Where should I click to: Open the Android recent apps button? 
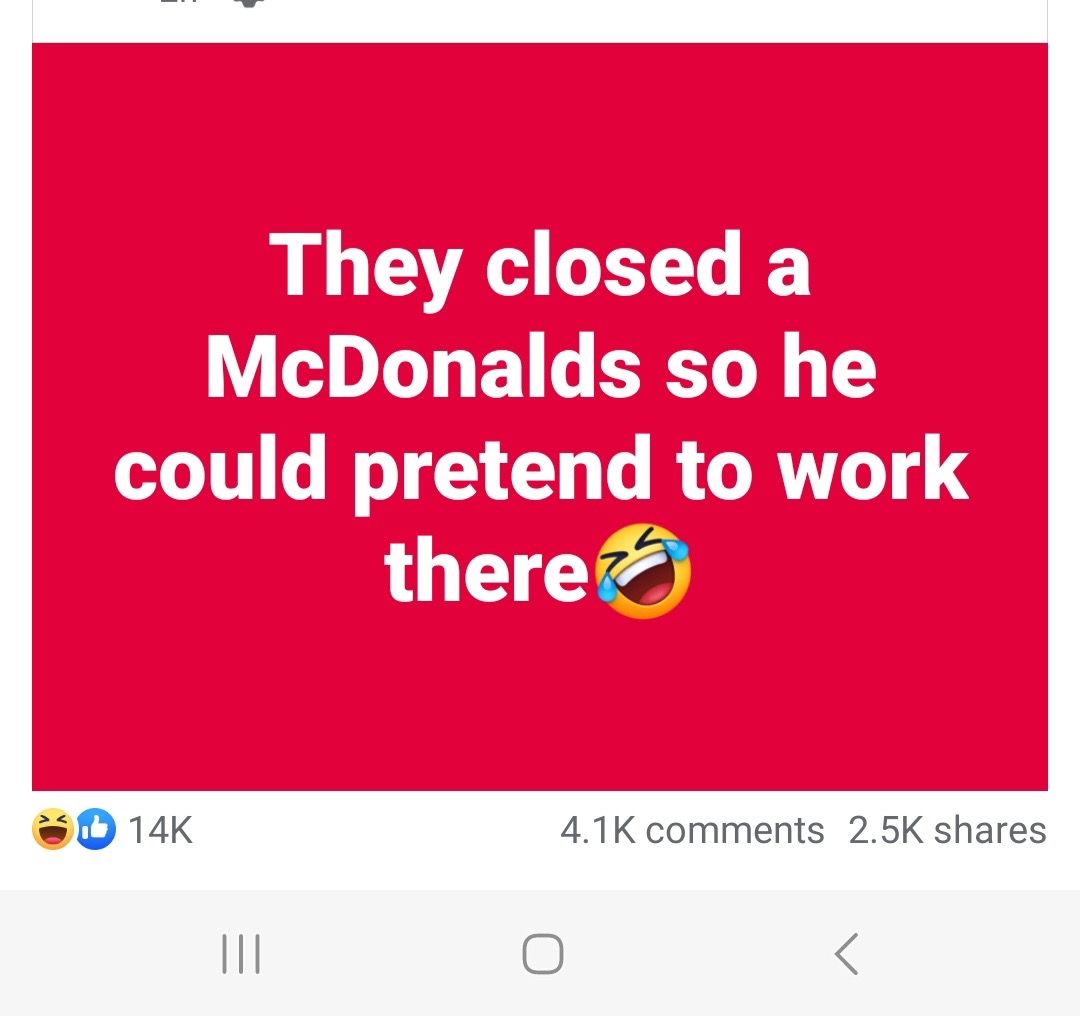click(x=241, y=954)
